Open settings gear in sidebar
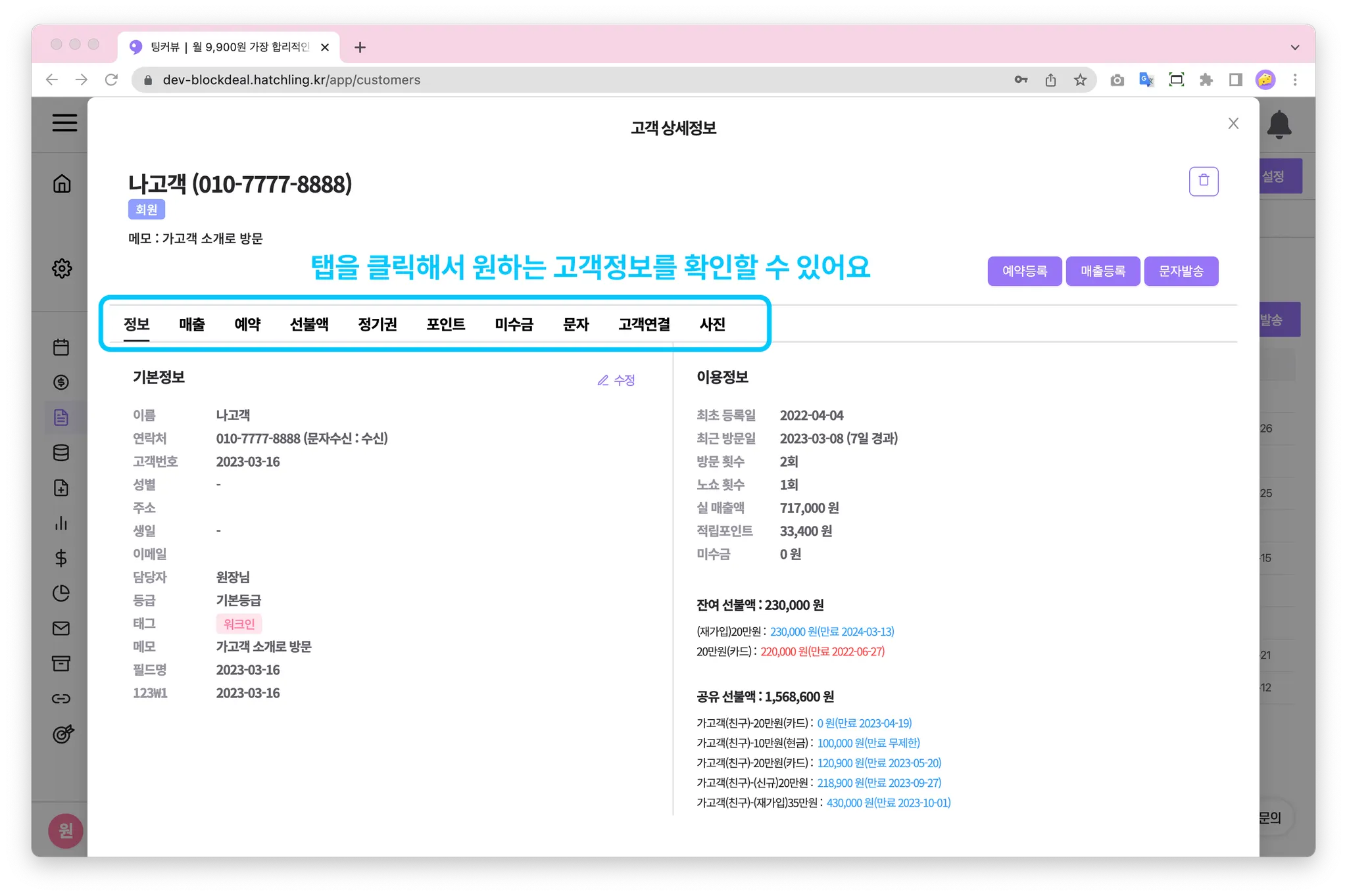 tap(62, 268)
